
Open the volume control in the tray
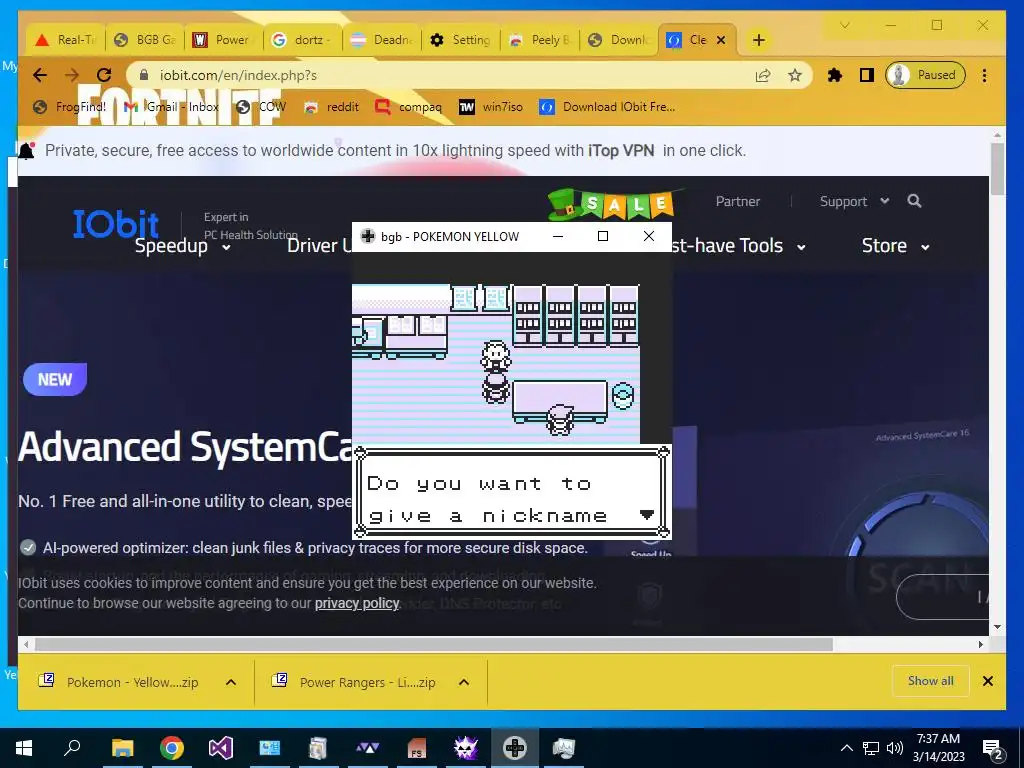click(x=895, y=748)
